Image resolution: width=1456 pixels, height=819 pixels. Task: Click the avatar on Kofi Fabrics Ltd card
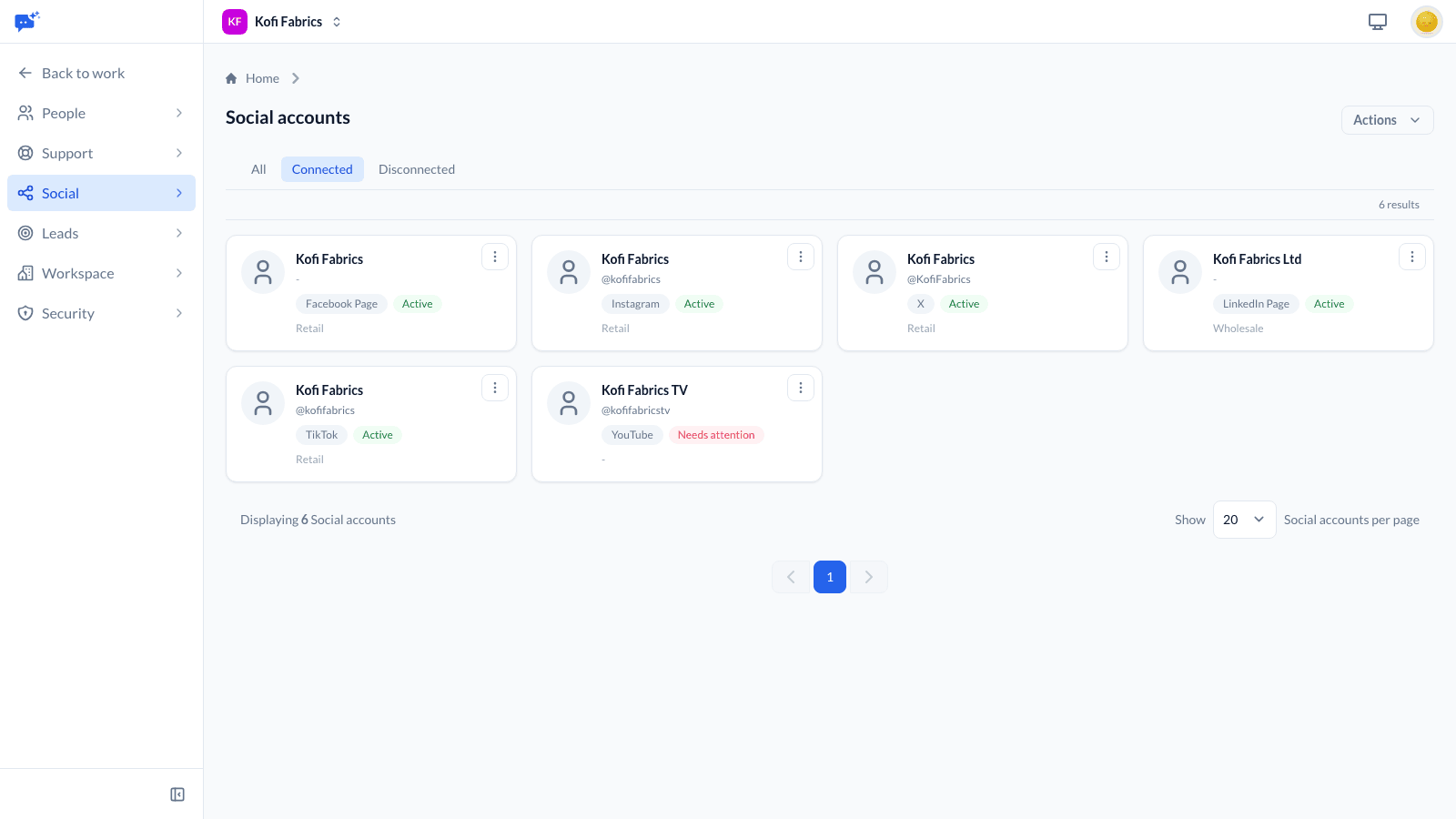click(x=1180, y=272)
